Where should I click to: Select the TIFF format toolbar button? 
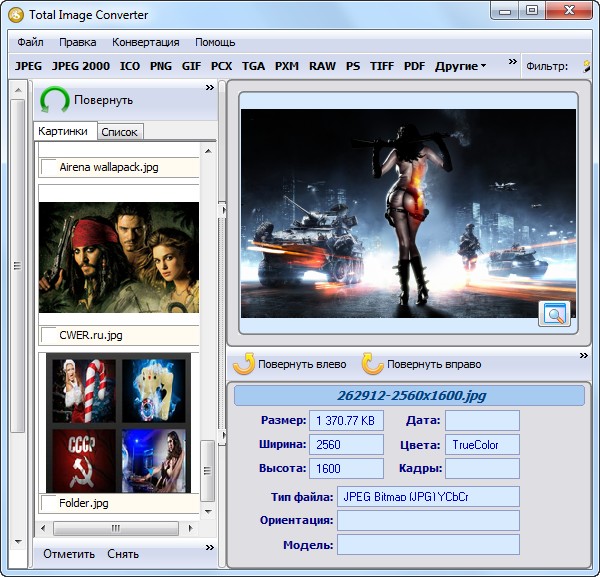[381, 67]
